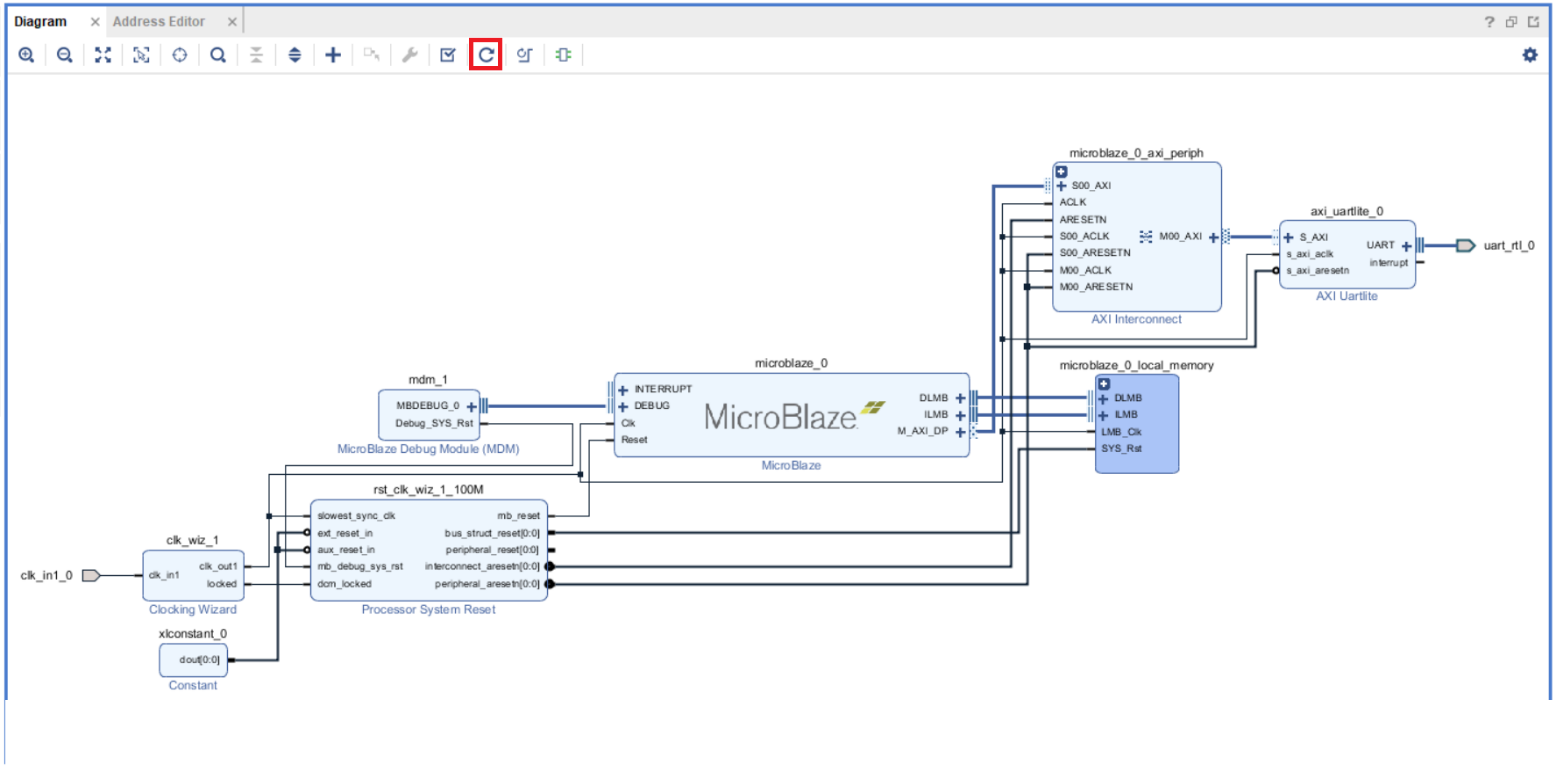Click the locked pin on clk_wiz_1
The width and height of the screenshot is (1556, 766).
(x=222, y=583)
